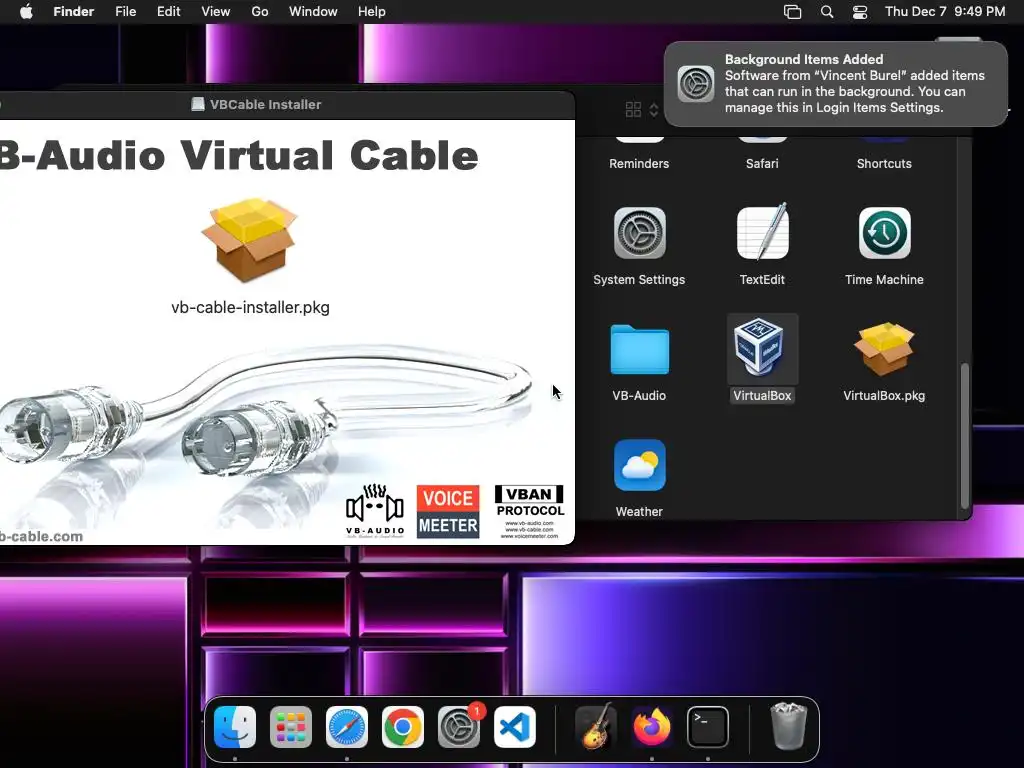
Task: Open the Weather app icon
Action: coord(639,465)
